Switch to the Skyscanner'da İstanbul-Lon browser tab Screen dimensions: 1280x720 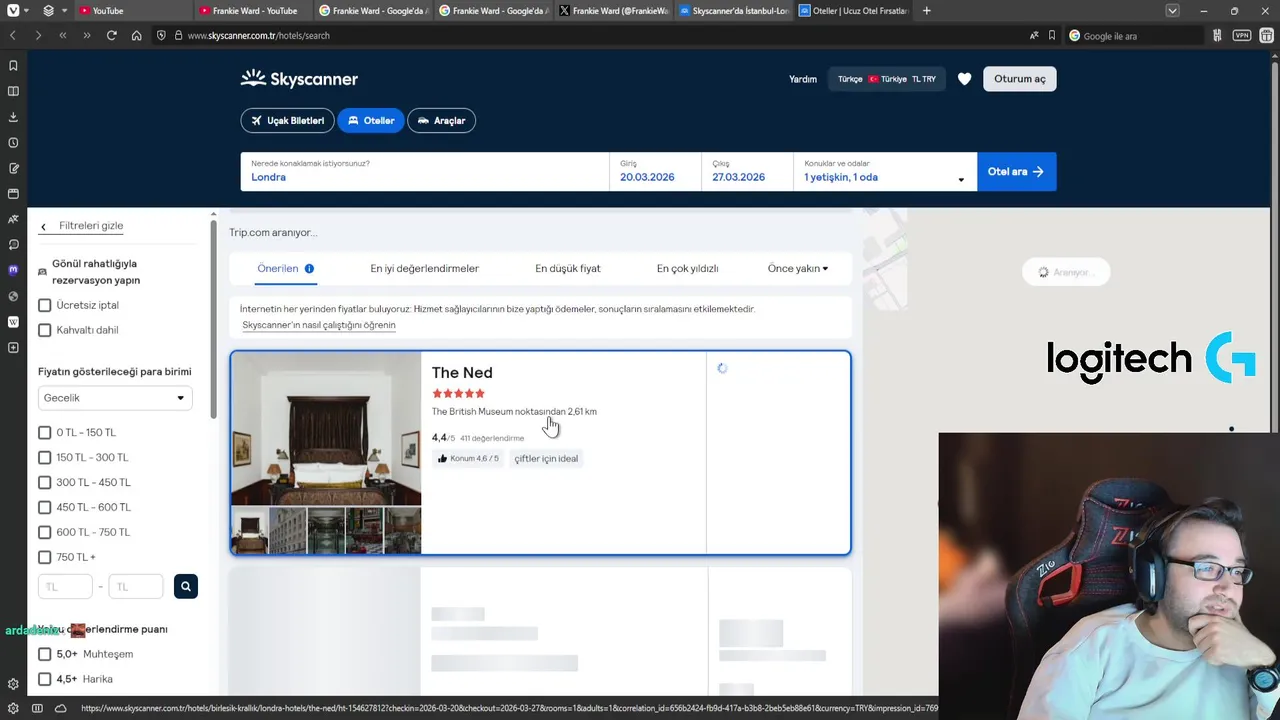tap(733, 11)
